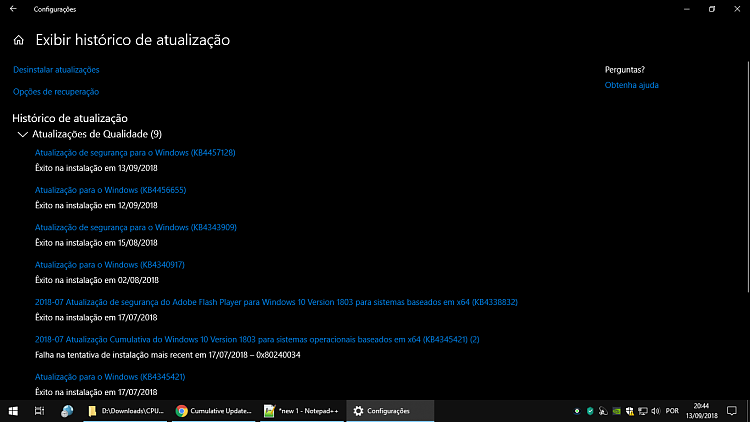Select text 'Êxito na instalação em 12/09/2018'

(x=96, y=205)
